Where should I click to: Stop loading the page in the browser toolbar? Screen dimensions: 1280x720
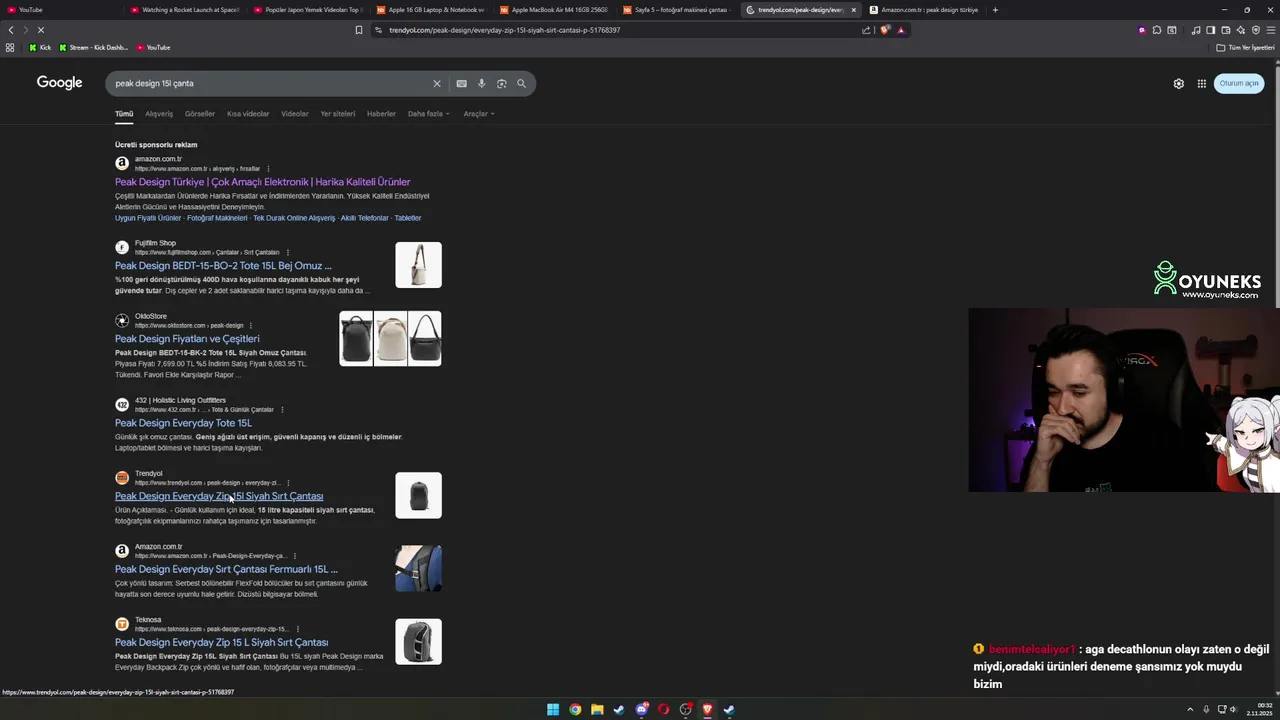click(40, 30)
